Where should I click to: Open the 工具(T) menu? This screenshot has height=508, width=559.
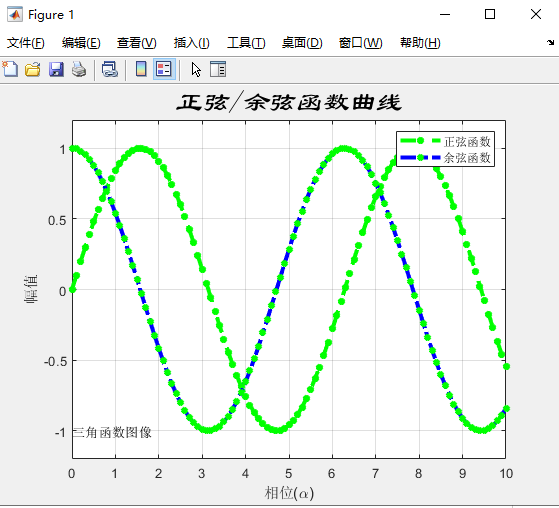pos(246,43)
